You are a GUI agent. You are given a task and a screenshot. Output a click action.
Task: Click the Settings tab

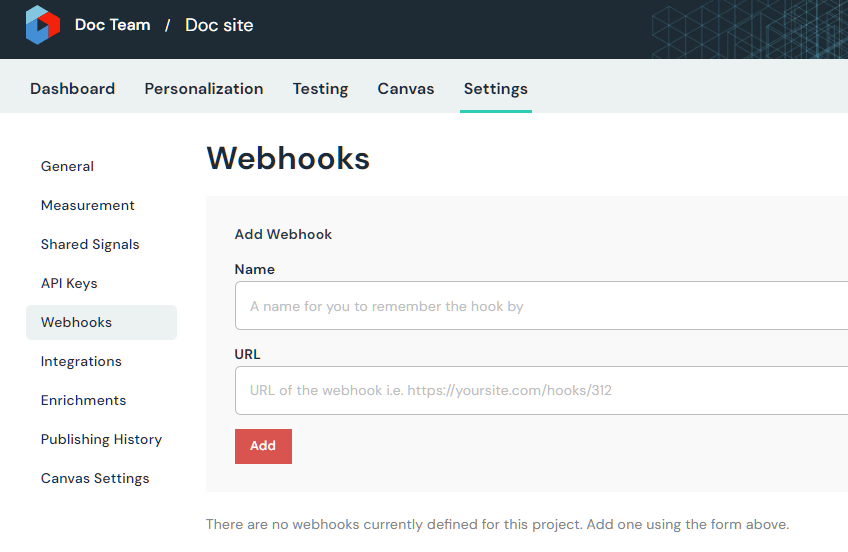(x=495, y=89)
